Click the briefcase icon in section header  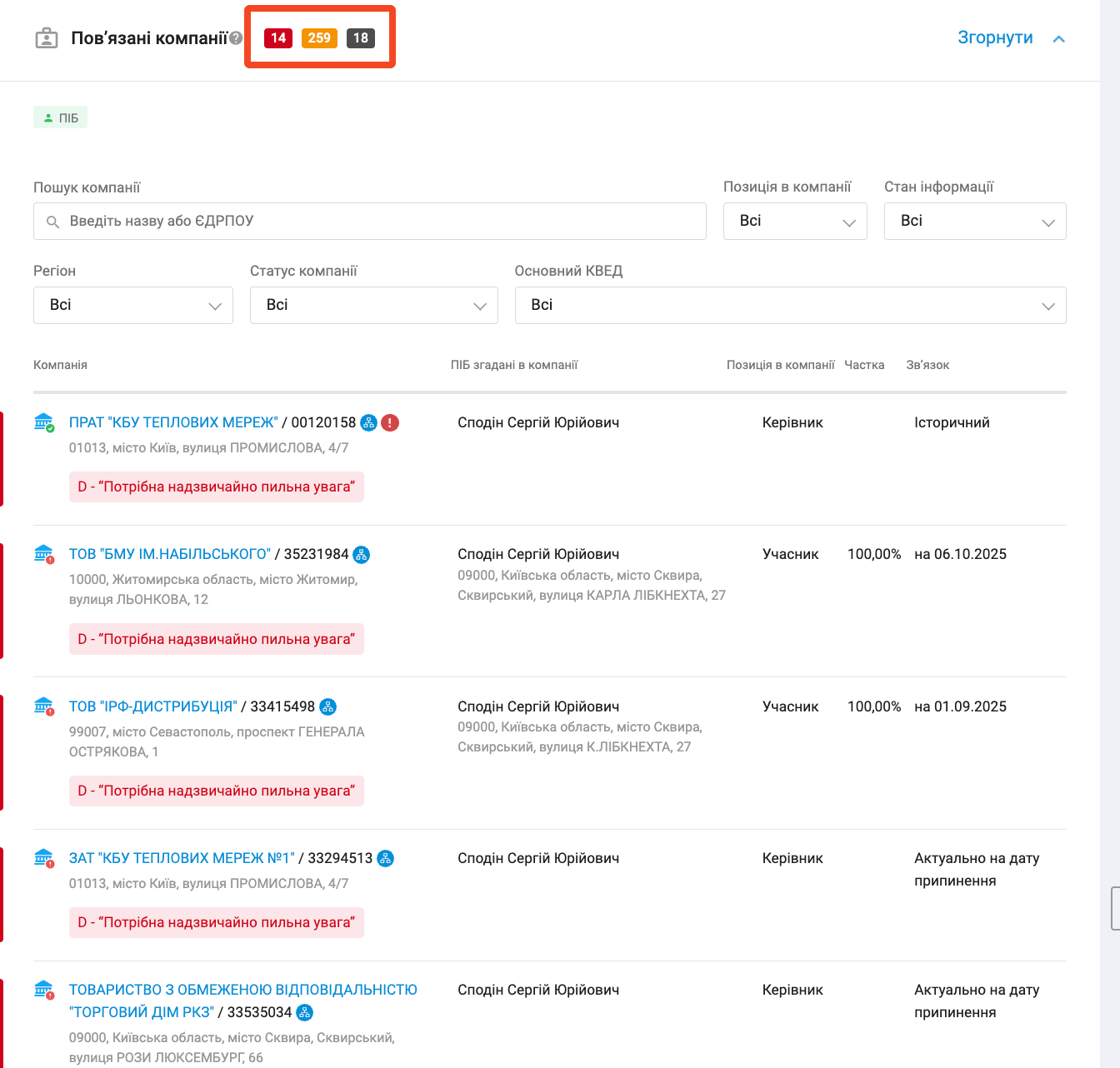pos(47,38)
